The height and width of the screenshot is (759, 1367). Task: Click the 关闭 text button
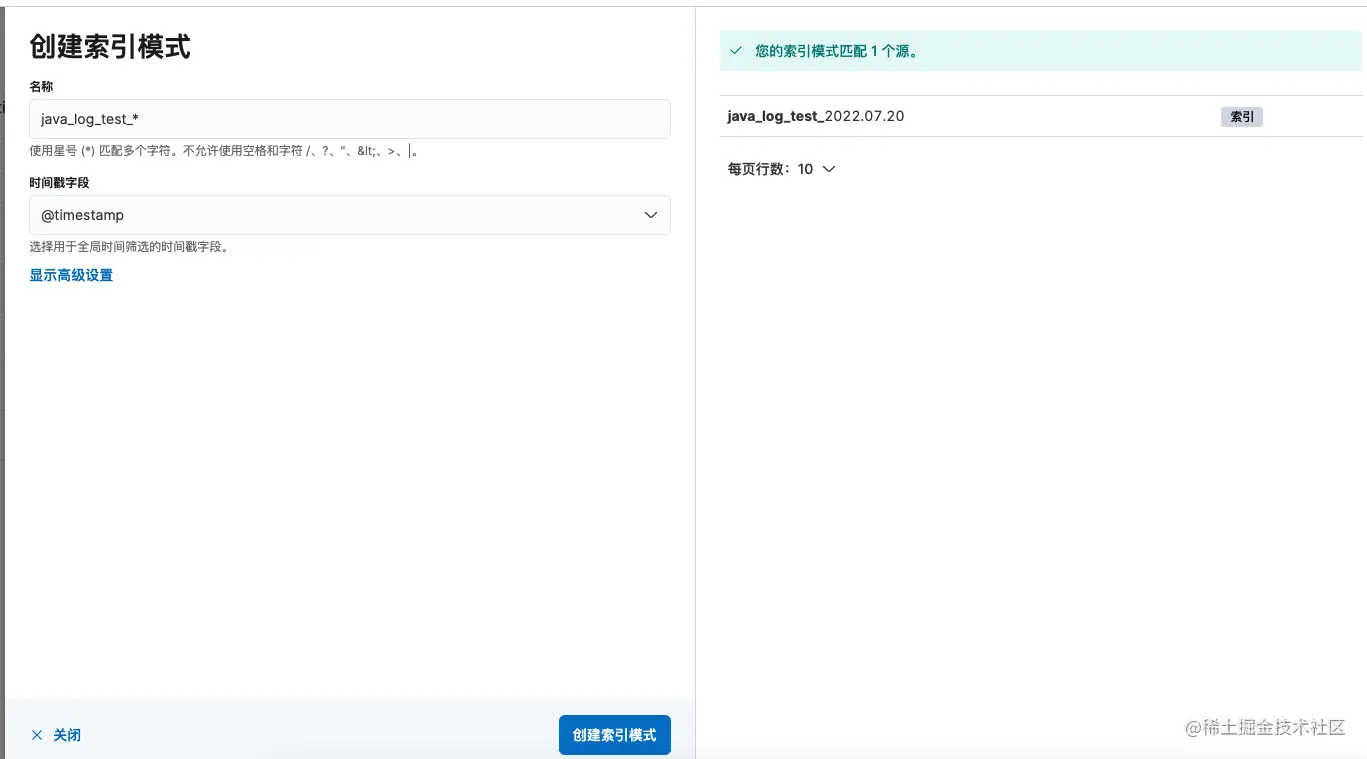click(x=67, y=735)
